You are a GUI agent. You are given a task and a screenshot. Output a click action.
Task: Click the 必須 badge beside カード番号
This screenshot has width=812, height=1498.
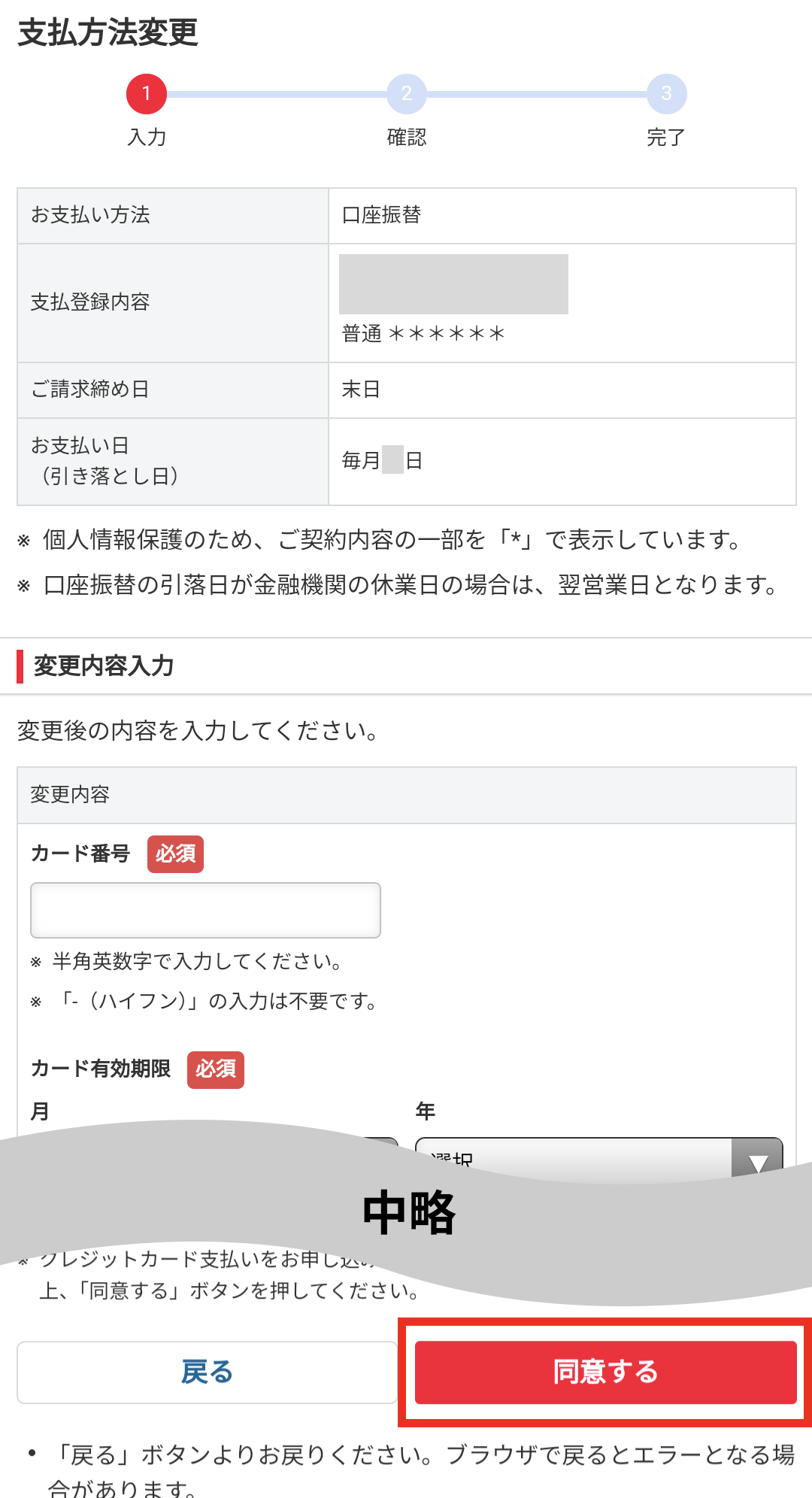(x=175, y=854)
